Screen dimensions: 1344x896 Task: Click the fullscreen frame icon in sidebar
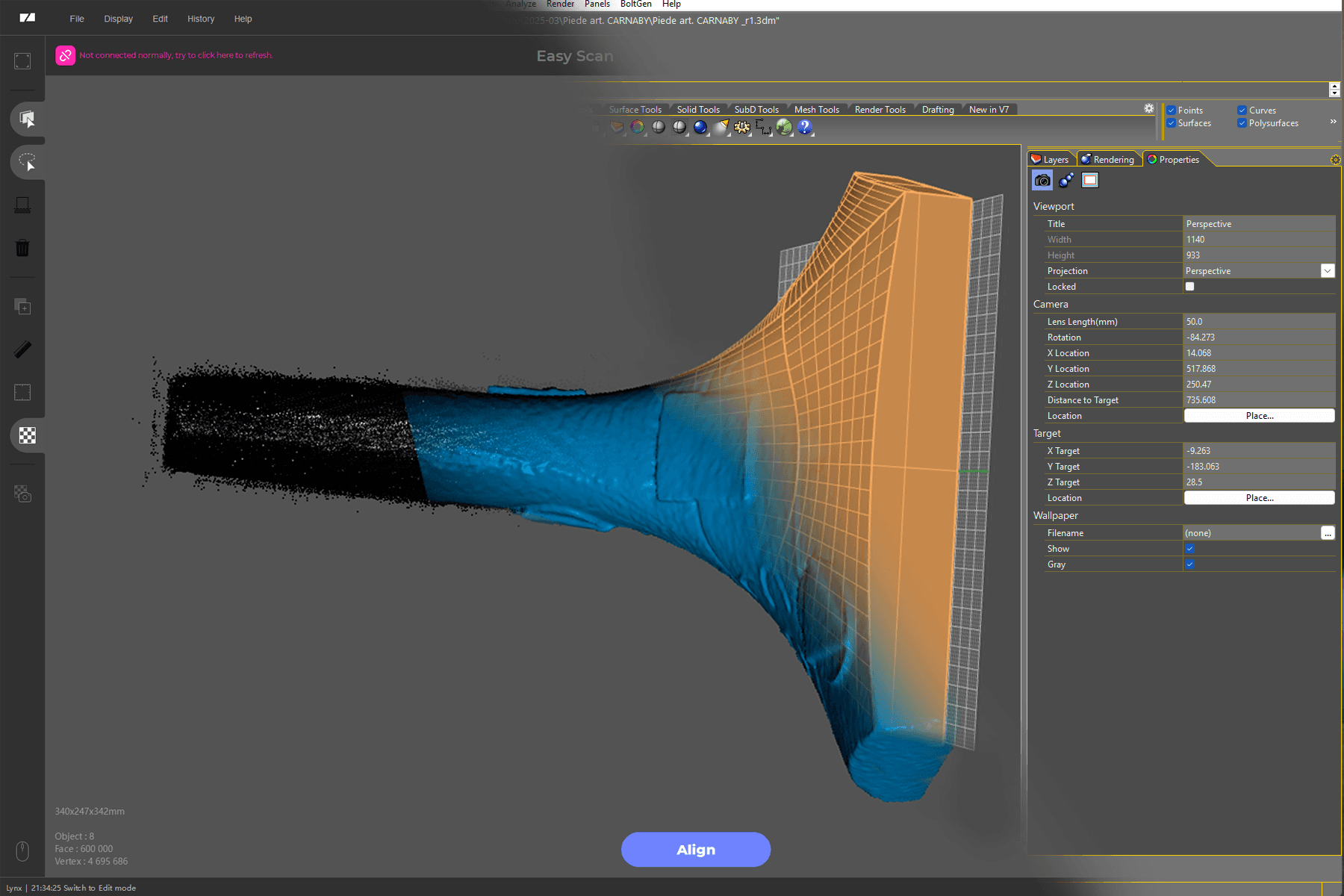tap(22, 61)
